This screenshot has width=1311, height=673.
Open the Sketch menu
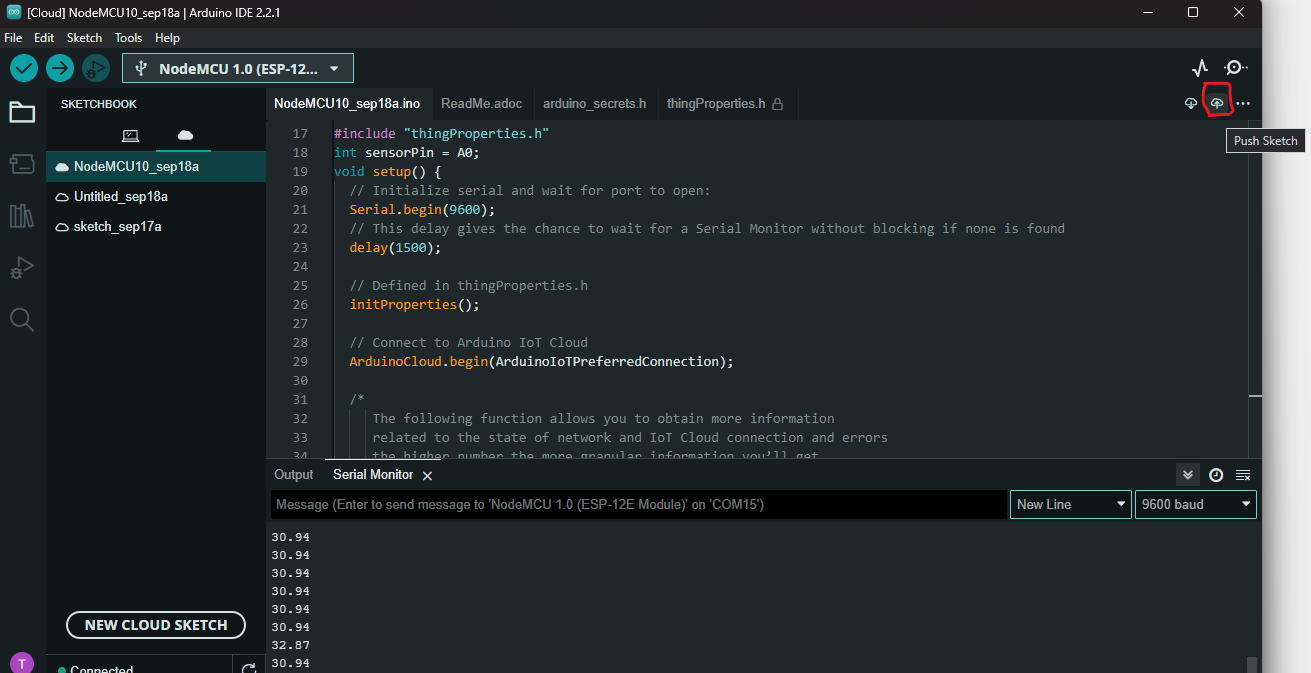[x=84, y=38]
